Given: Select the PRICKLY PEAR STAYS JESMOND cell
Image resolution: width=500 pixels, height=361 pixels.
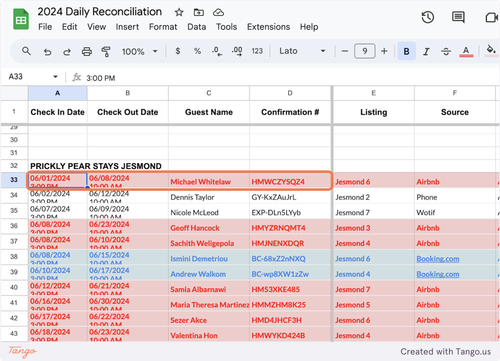Looking at the screenshot, I should 96,166.
